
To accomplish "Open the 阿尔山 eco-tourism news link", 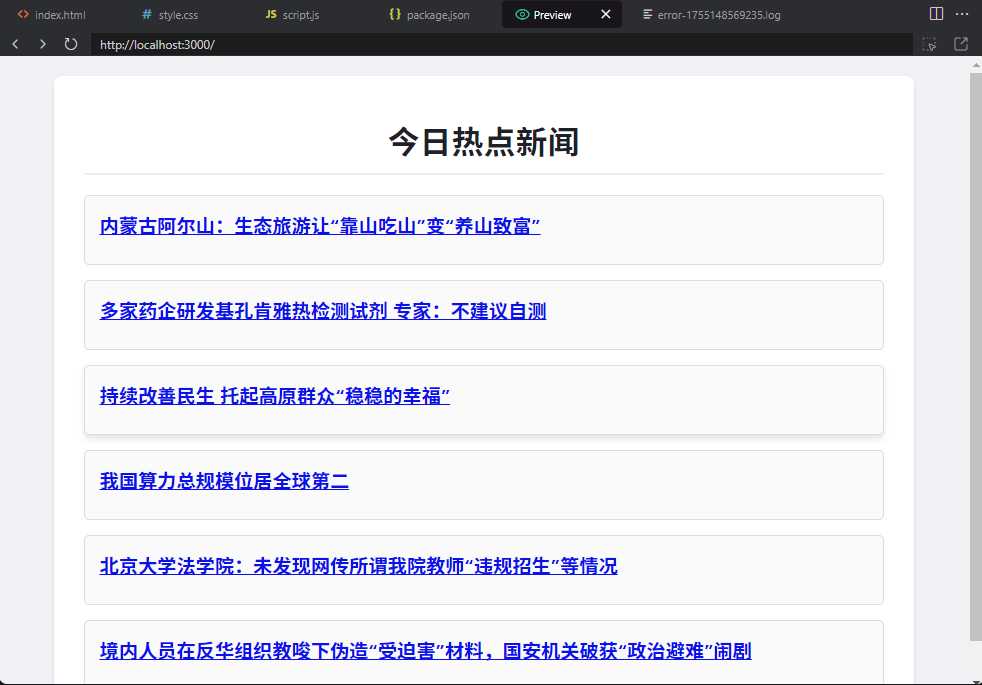I will click(x=318, y=226).
